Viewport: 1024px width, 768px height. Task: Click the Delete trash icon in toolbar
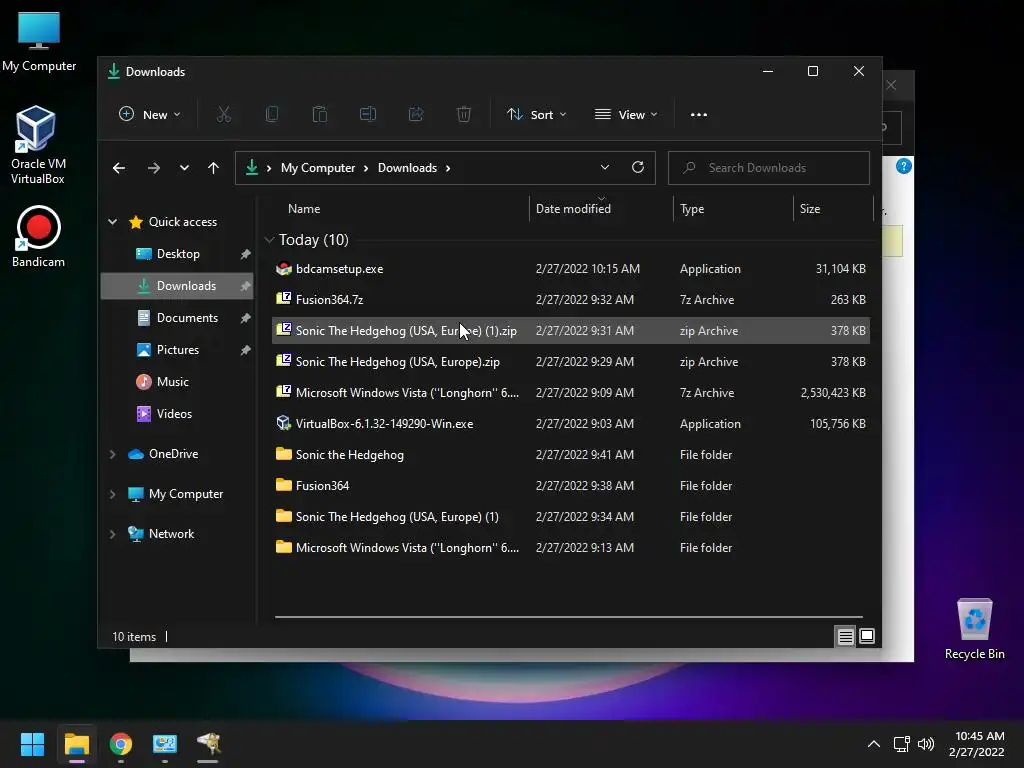(x=464, y=114)
